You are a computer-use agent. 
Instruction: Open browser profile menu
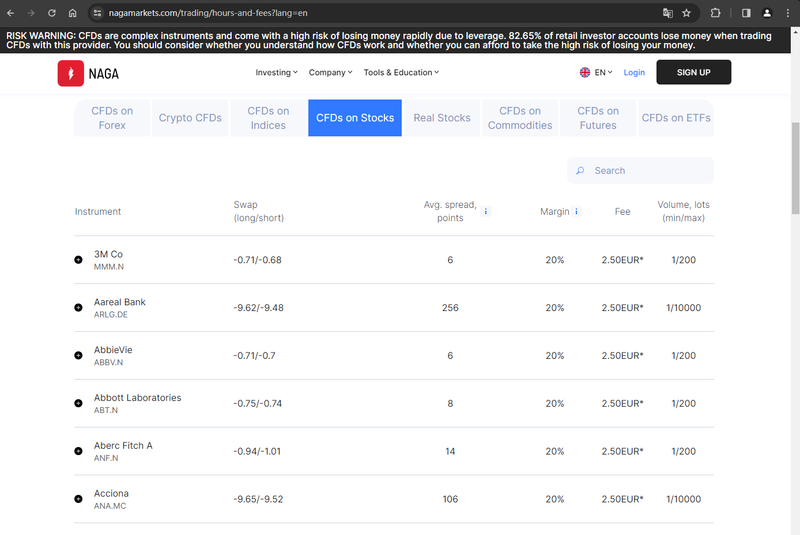(767, 13)
